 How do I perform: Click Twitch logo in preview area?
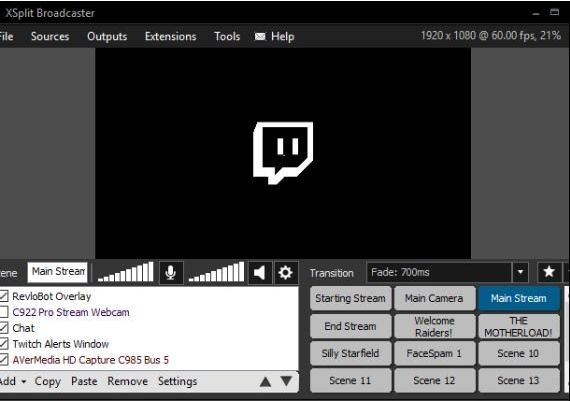(x=283, y=153)
